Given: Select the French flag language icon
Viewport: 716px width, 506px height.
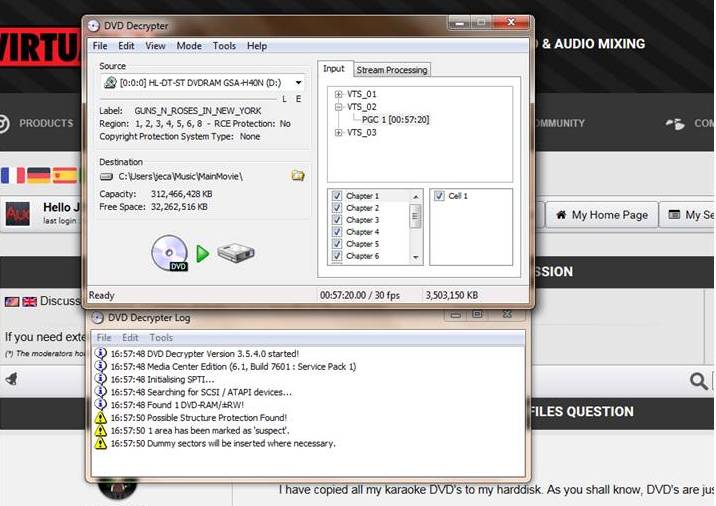Looking at the screenshot, I should point(12,175).
